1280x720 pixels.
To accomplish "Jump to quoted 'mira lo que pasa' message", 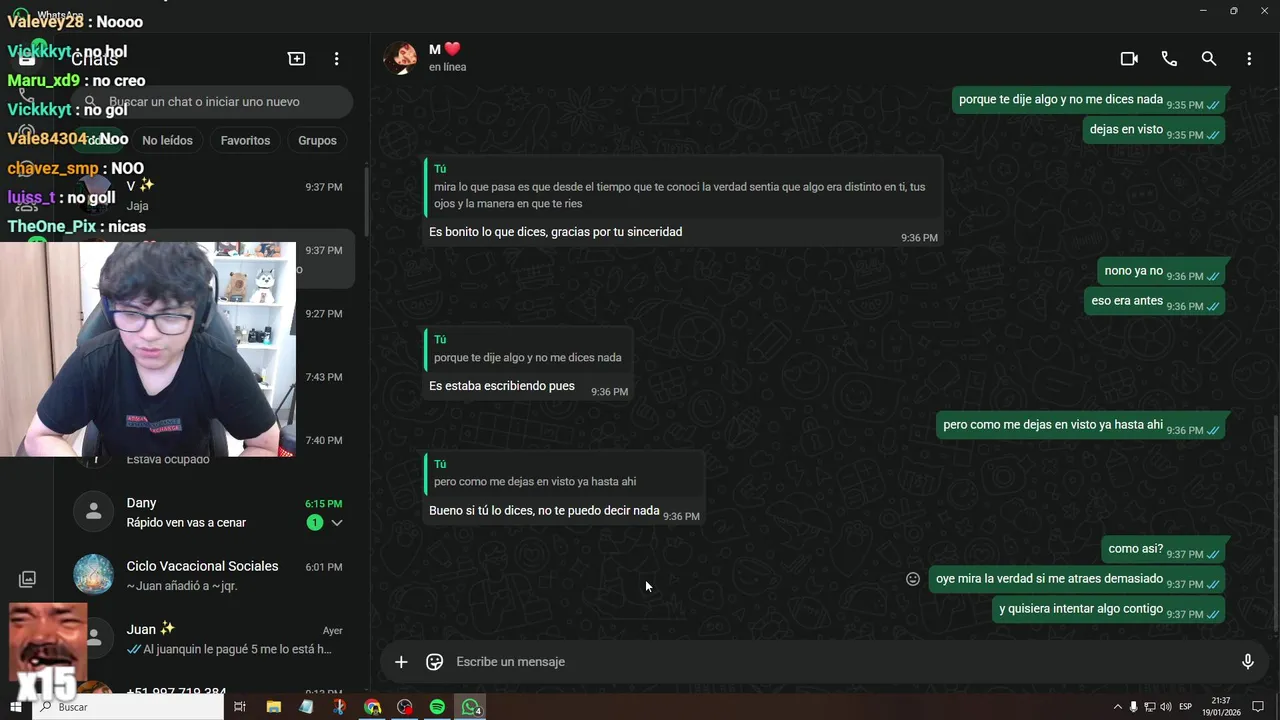I will (683, 186).
